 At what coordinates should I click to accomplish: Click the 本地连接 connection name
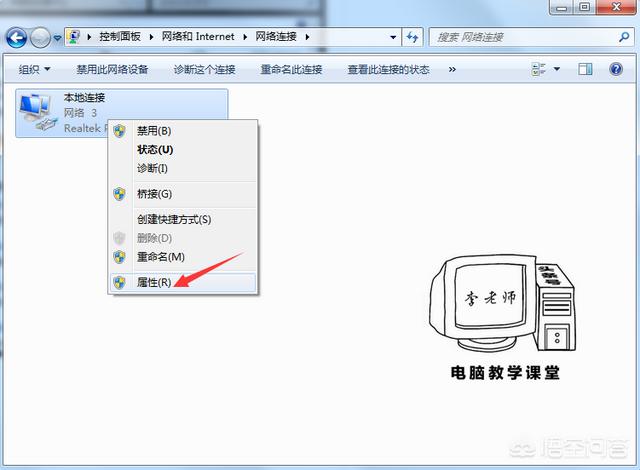click(x=84, y=98)
